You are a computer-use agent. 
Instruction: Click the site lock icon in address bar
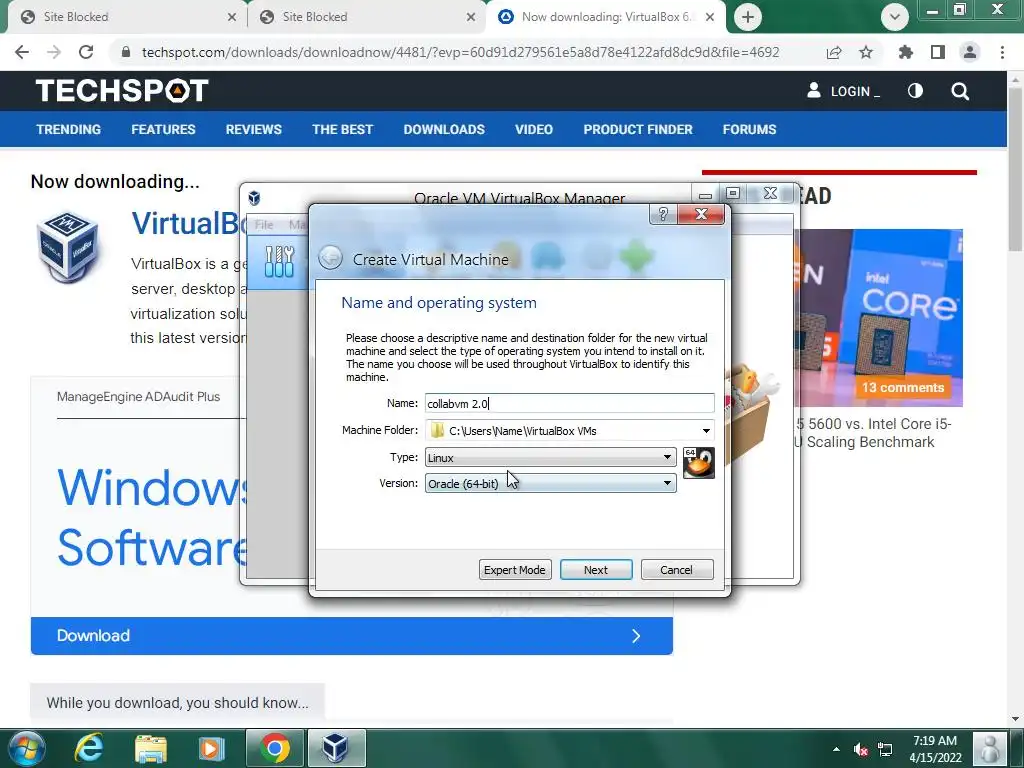[126, 52]
